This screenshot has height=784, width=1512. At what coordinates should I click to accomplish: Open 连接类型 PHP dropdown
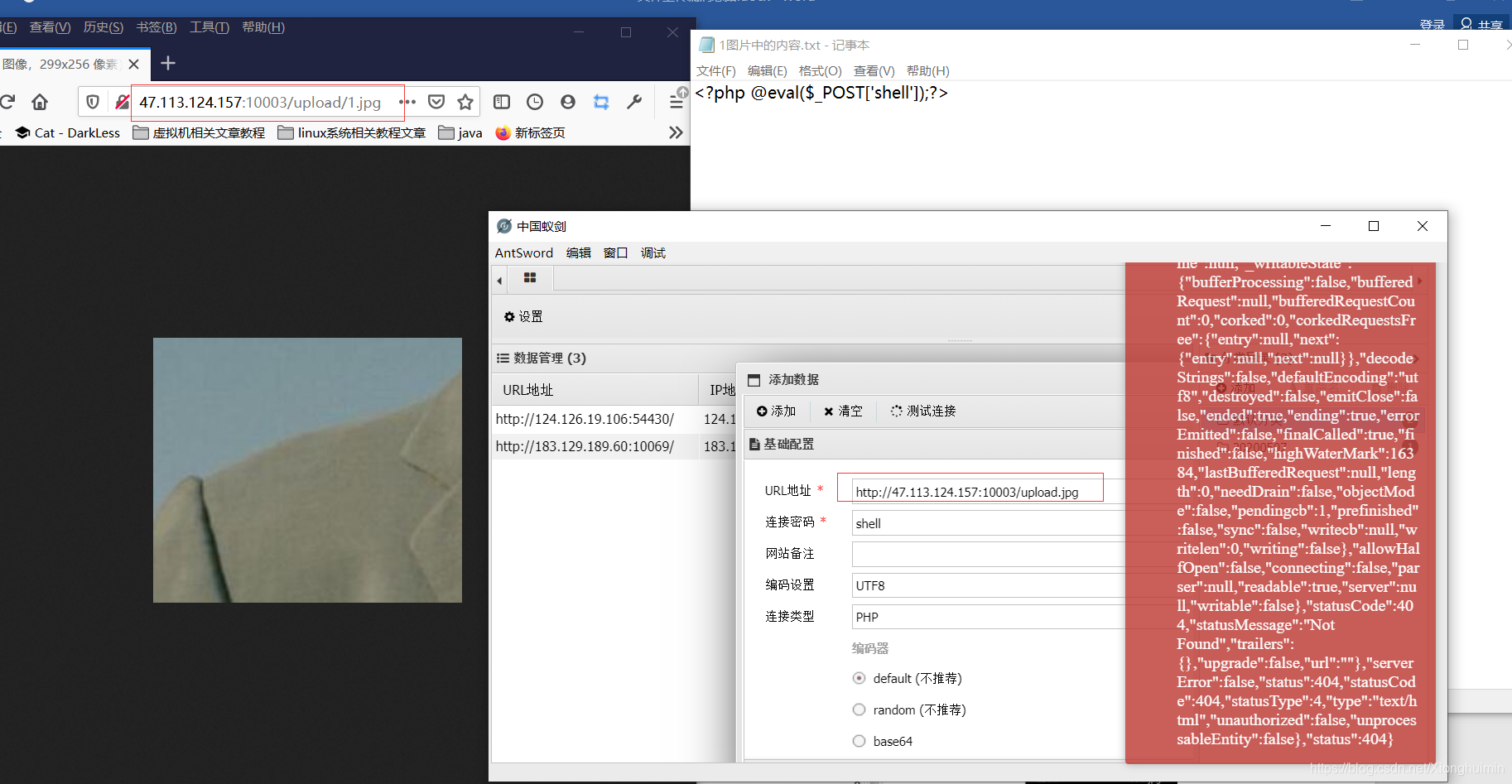989,617
